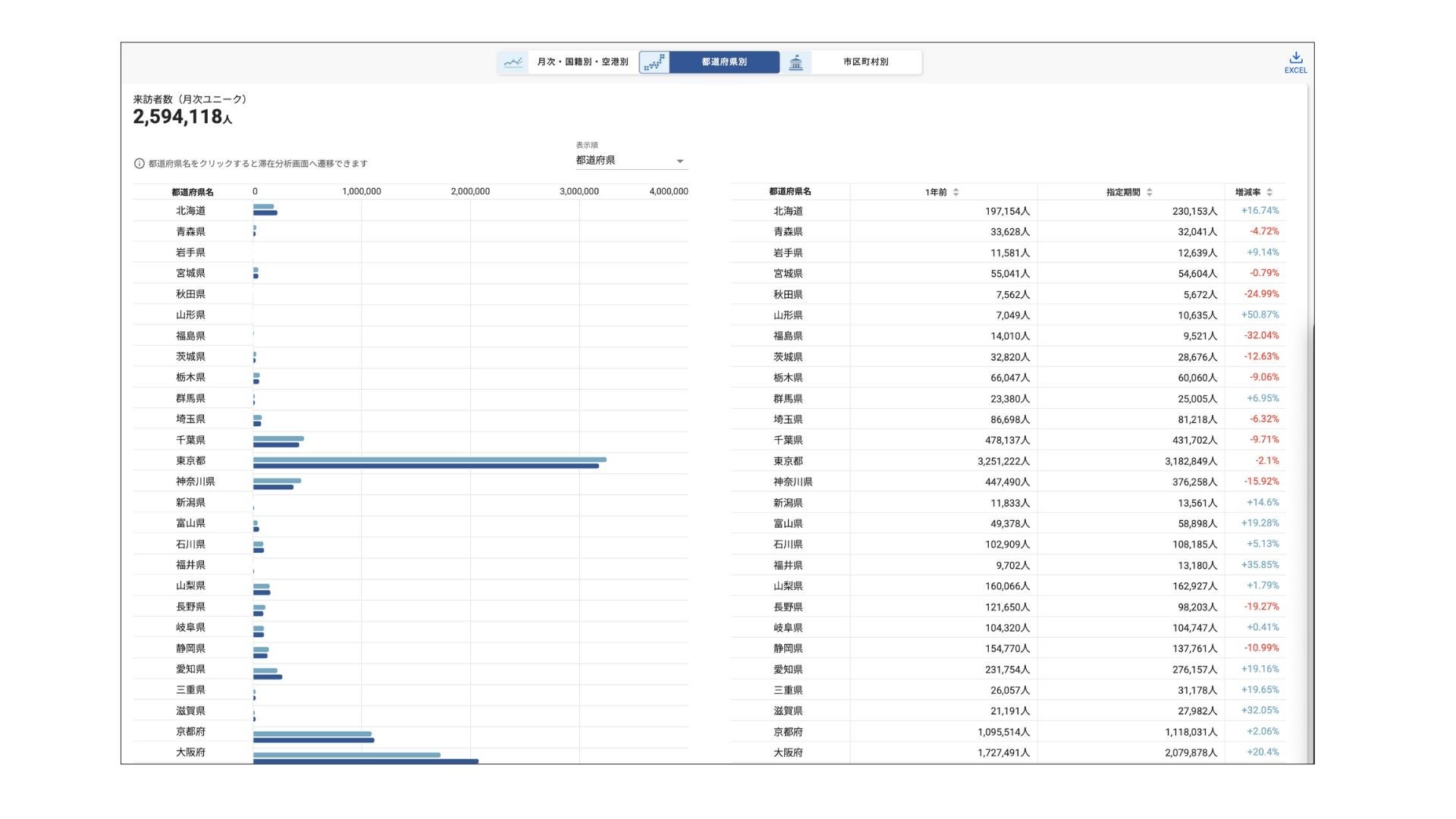
Task: Sort table by 増減率 column arrows
Action: (1269, 193)
